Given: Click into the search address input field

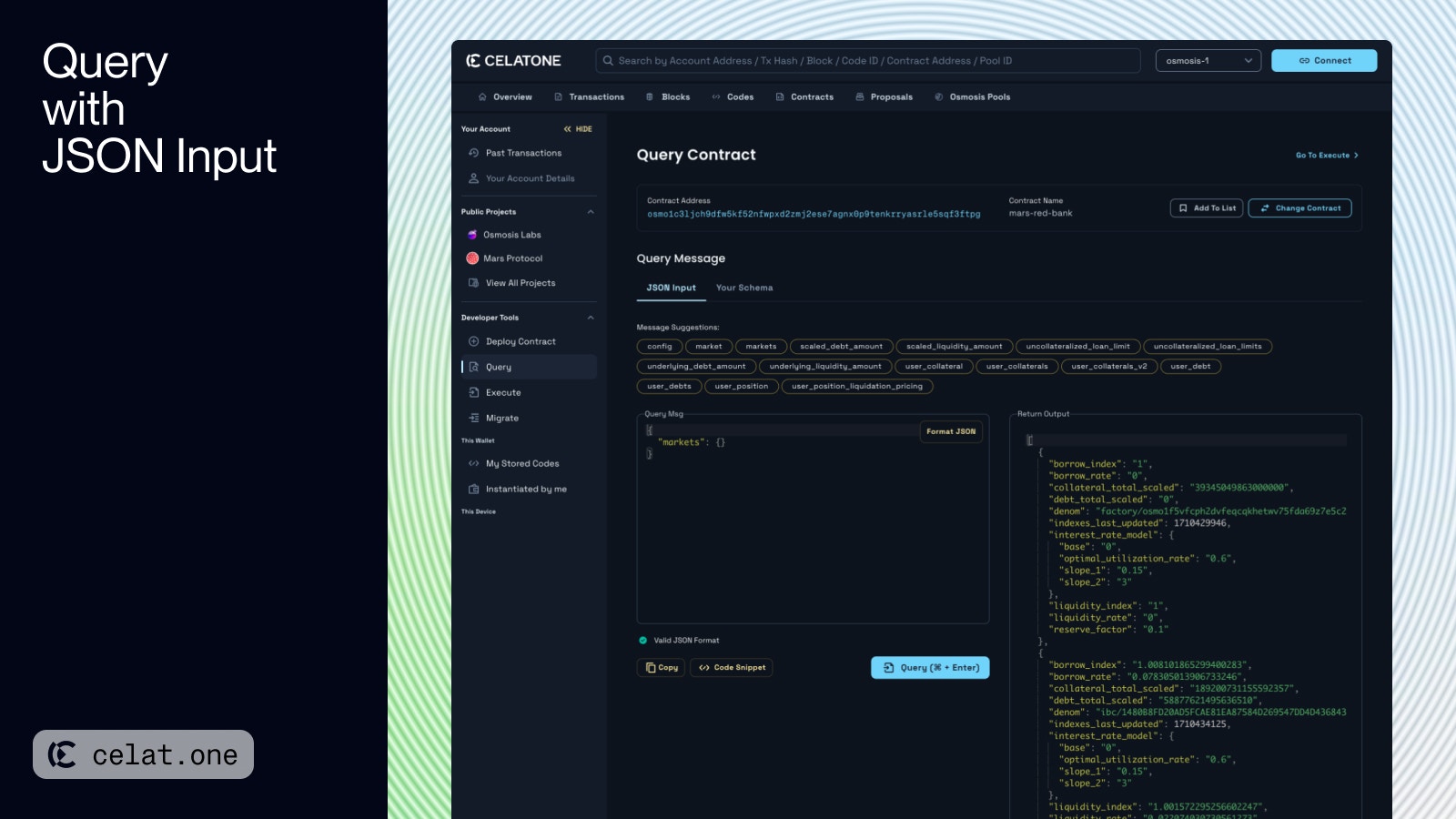Looking at the screenshot, I should pyautogui.click(x=868, y=61).
